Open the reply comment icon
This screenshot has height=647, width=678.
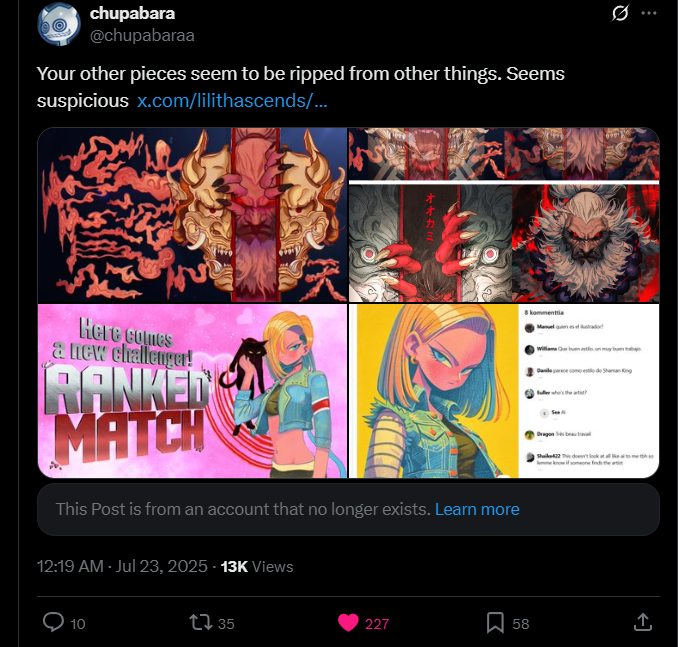tap(54, 623)
